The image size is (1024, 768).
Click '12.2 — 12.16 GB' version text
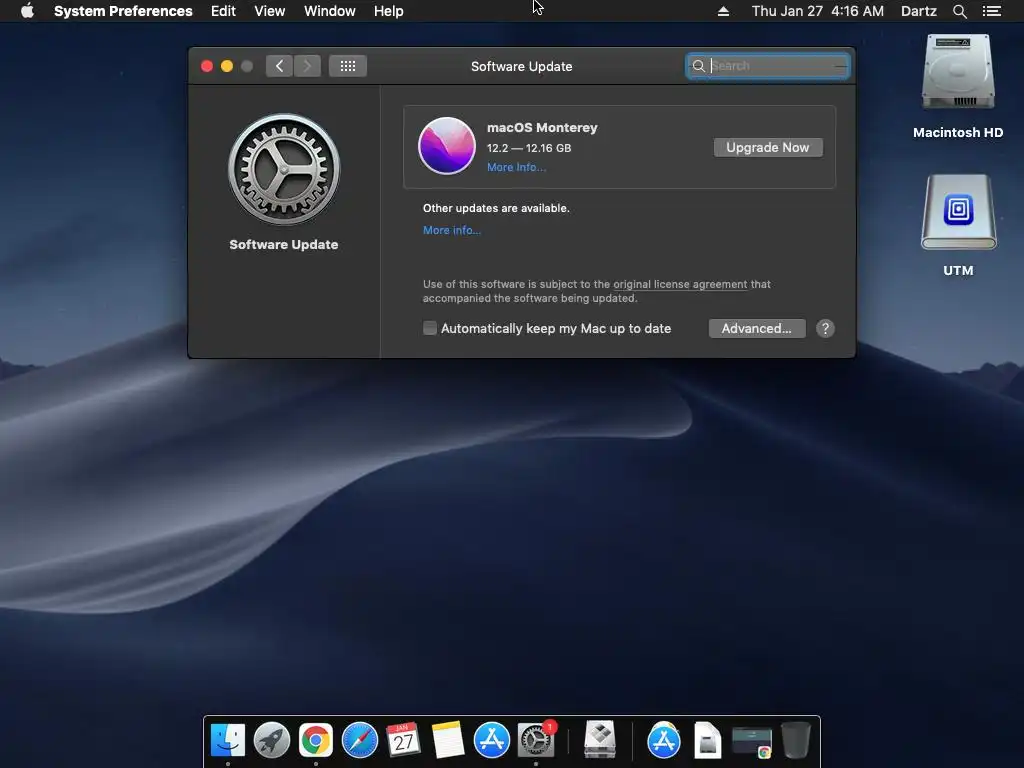point(529,148)
